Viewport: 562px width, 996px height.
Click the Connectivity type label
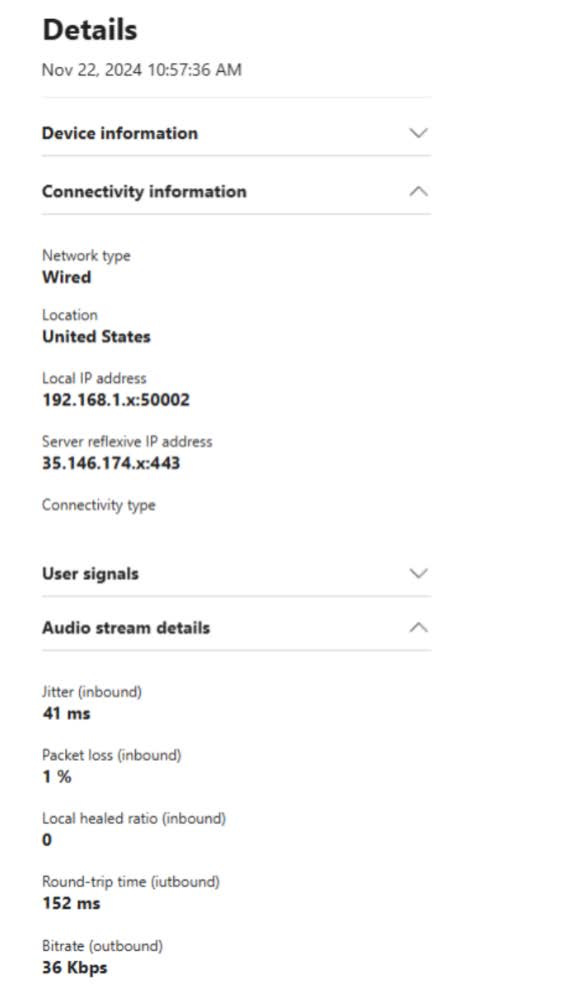(99, 506)
